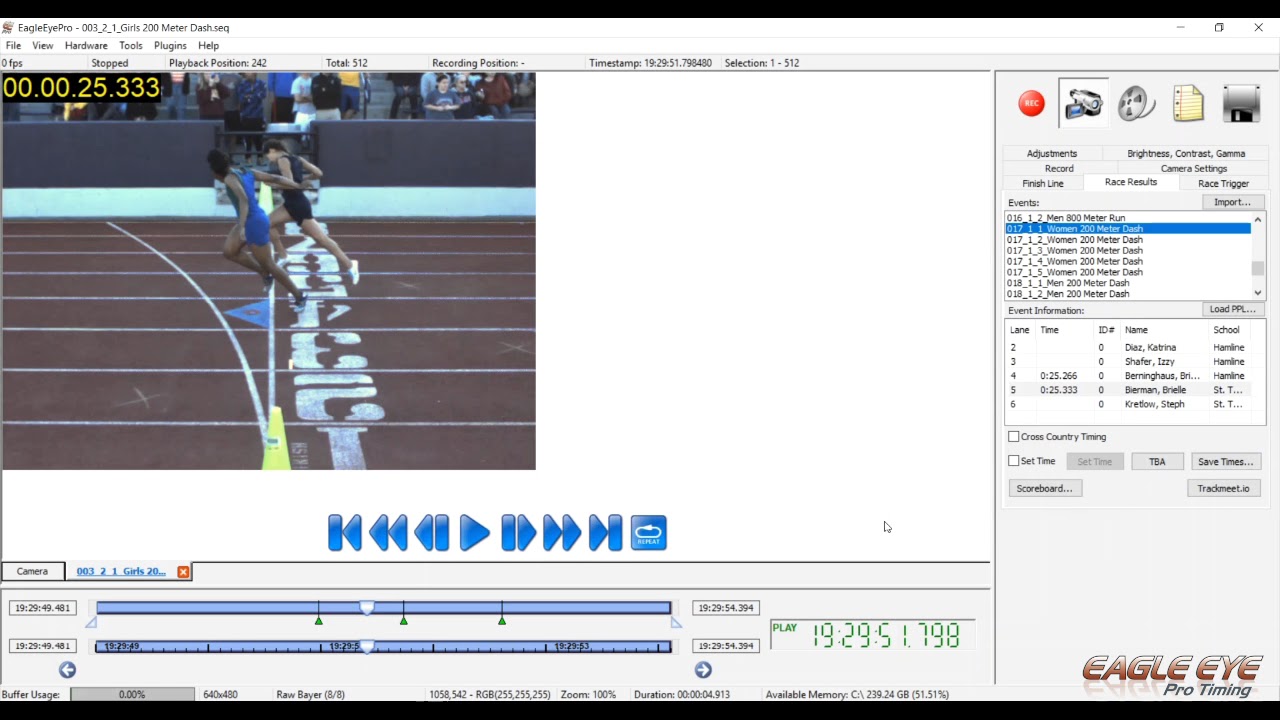Close the 003_2_1 Girls 200 tab
The height and width of the screenshot is (720, 1280).
(183, 572)
